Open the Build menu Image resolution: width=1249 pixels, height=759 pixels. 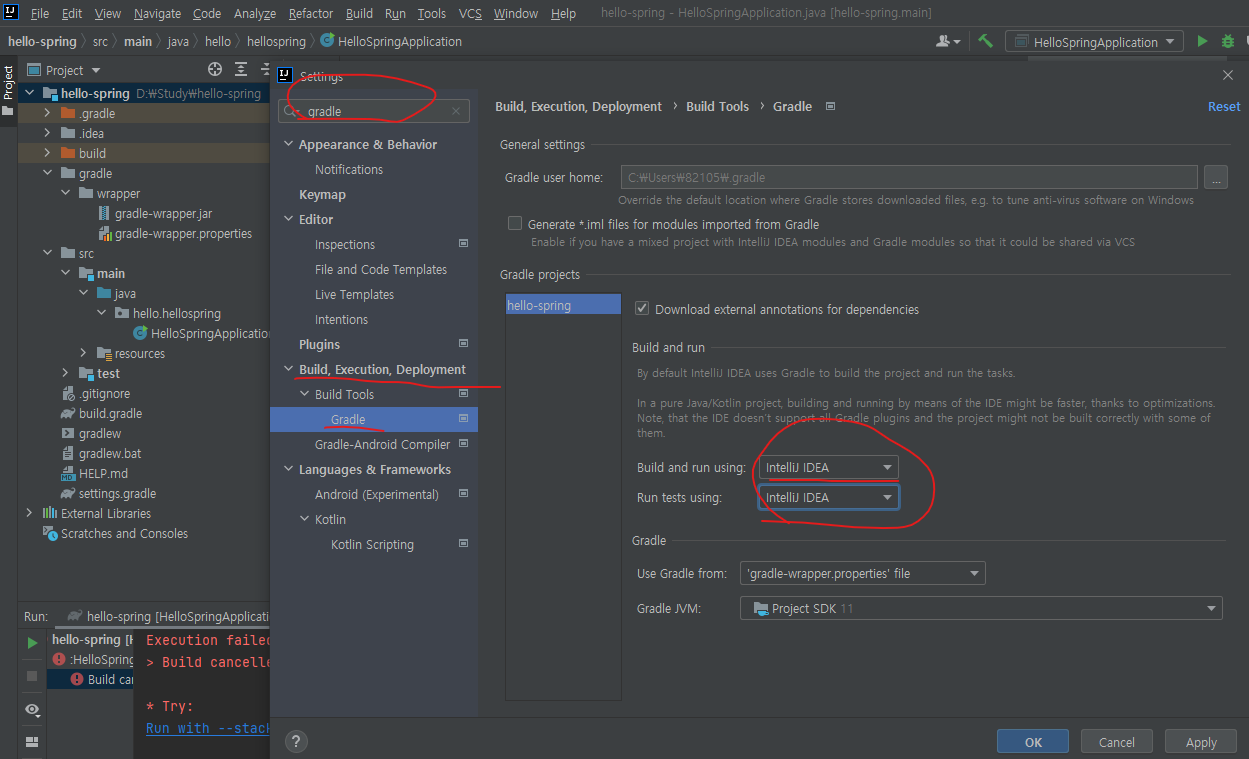coord(359,13)
